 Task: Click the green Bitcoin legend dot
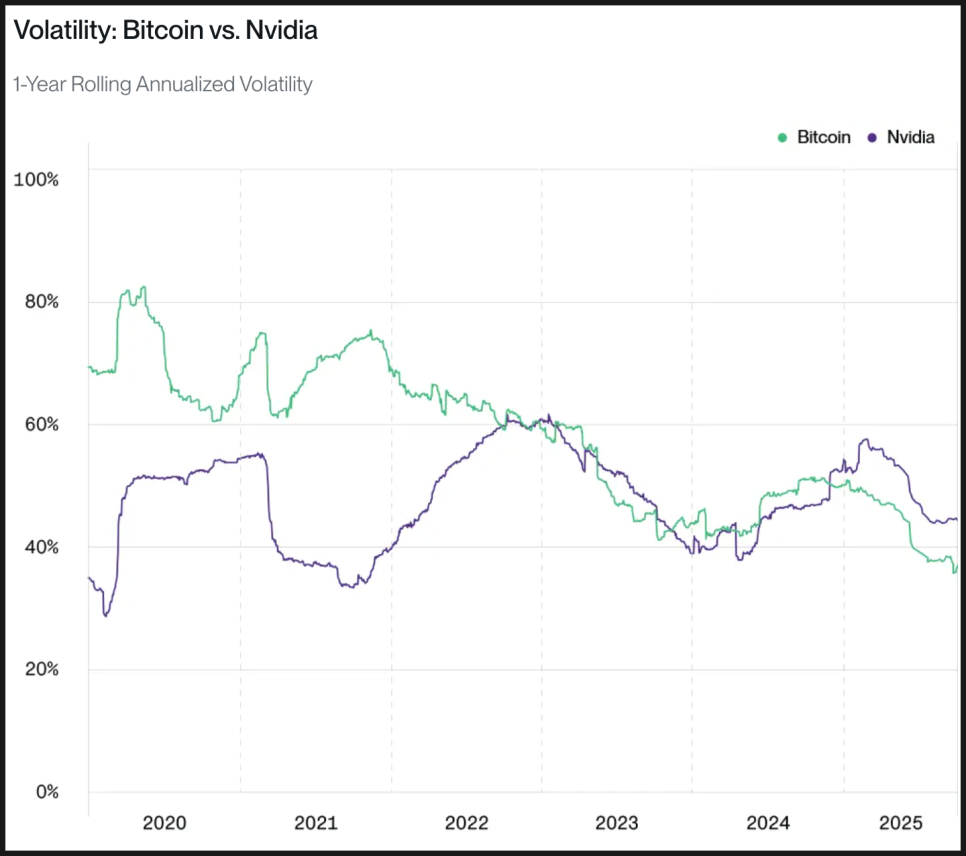point(783,137)
